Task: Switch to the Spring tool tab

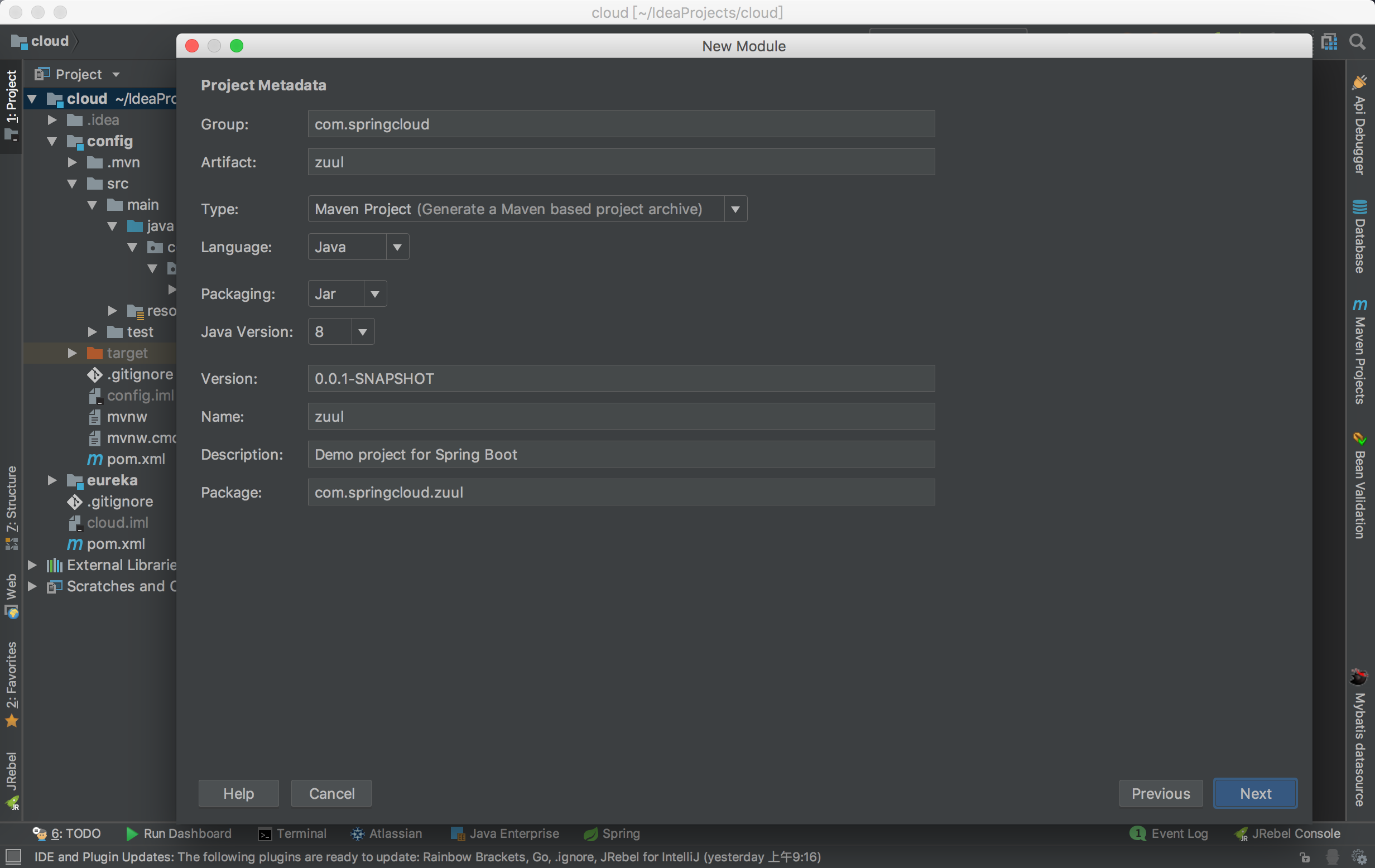Action: click(612, 833)
